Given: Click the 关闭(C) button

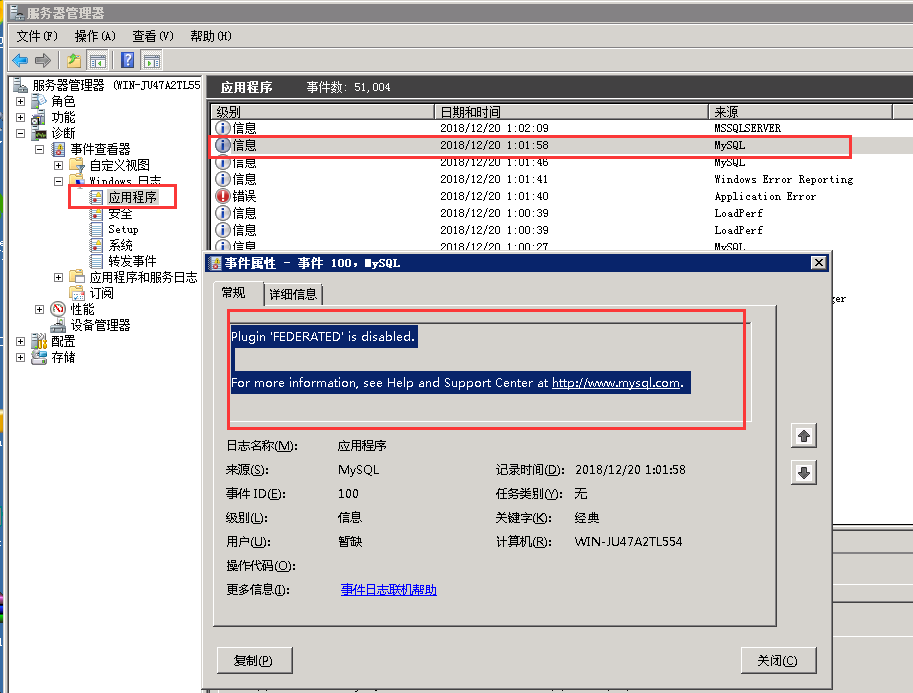Looking at the screenshot, I should tap(778, 660).
